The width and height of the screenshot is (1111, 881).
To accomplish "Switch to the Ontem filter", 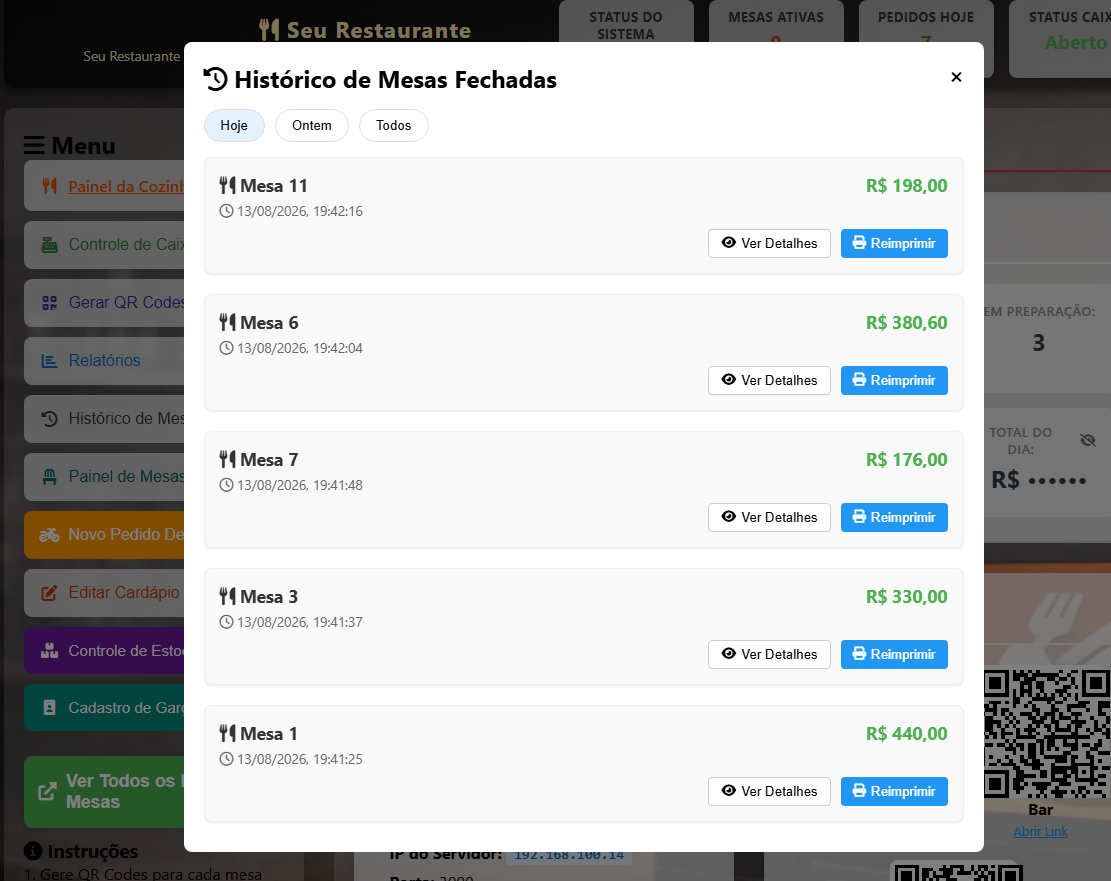I will 312,125.
